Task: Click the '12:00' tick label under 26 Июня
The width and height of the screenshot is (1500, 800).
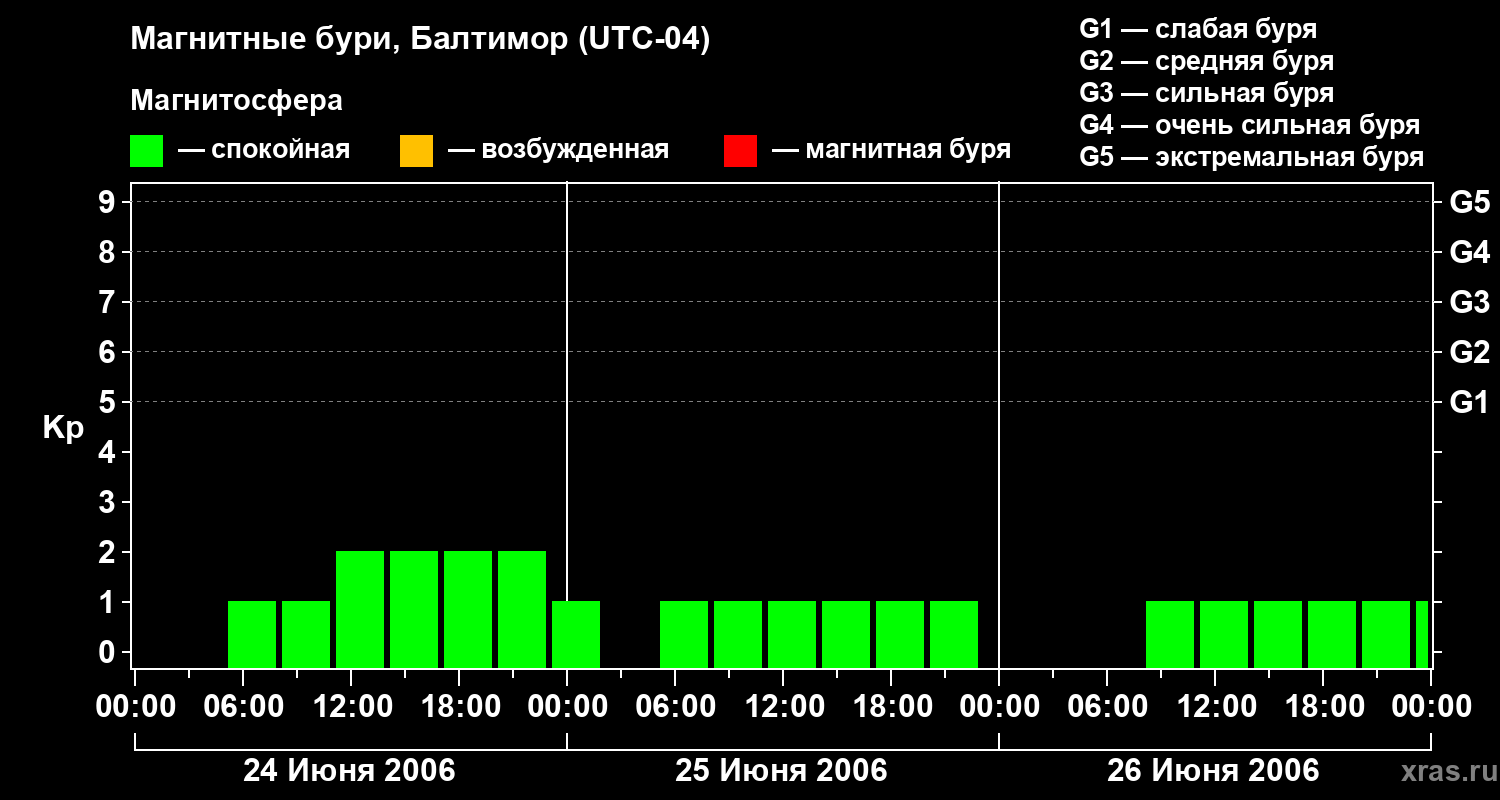Action: point(1215,707)
